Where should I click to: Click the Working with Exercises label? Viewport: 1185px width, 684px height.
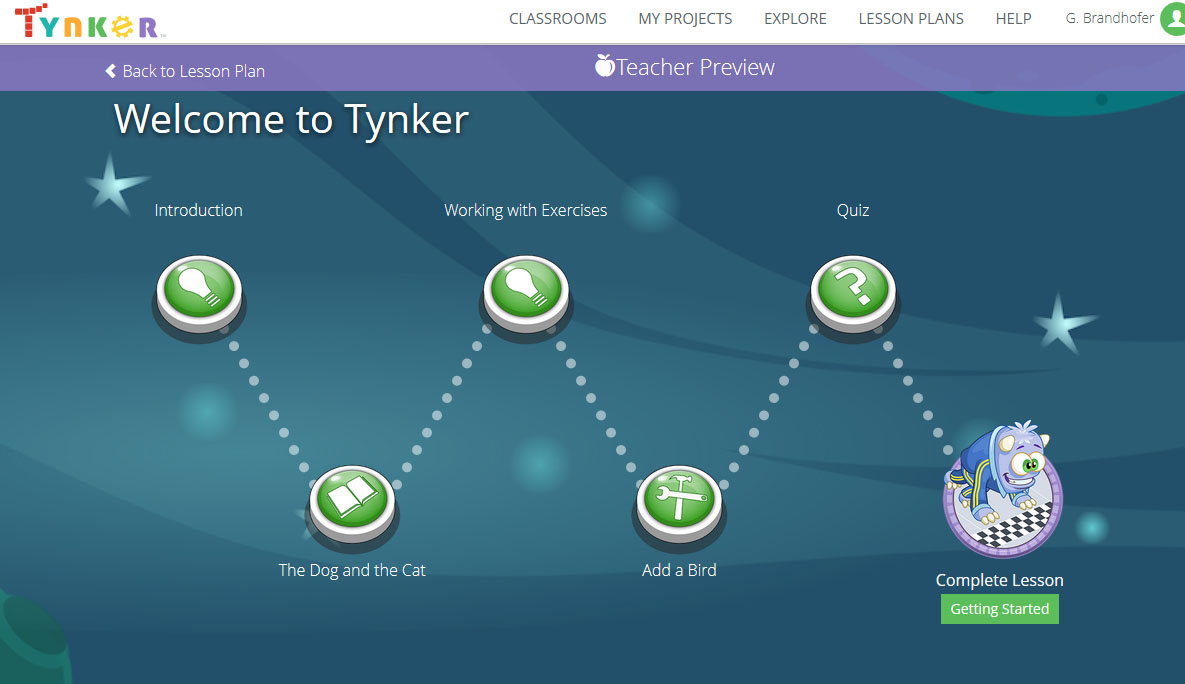click(x=525, y=210)
